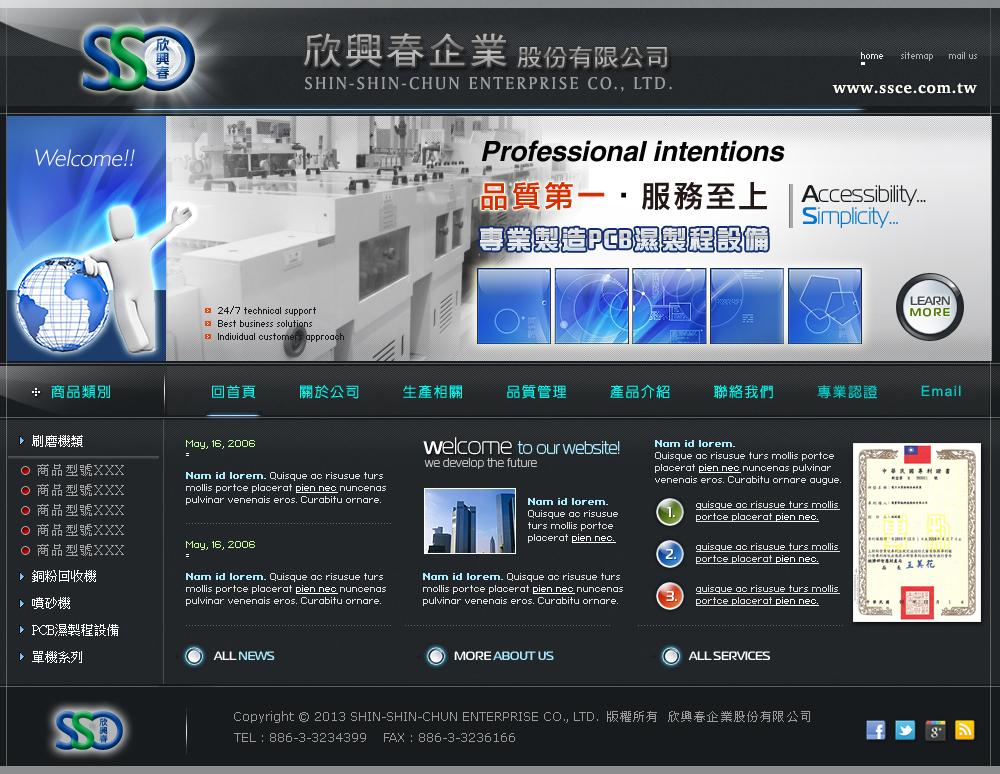Screen dimensions: 1000x774
Task: Click the home link in header
Action: coord(872,56)
